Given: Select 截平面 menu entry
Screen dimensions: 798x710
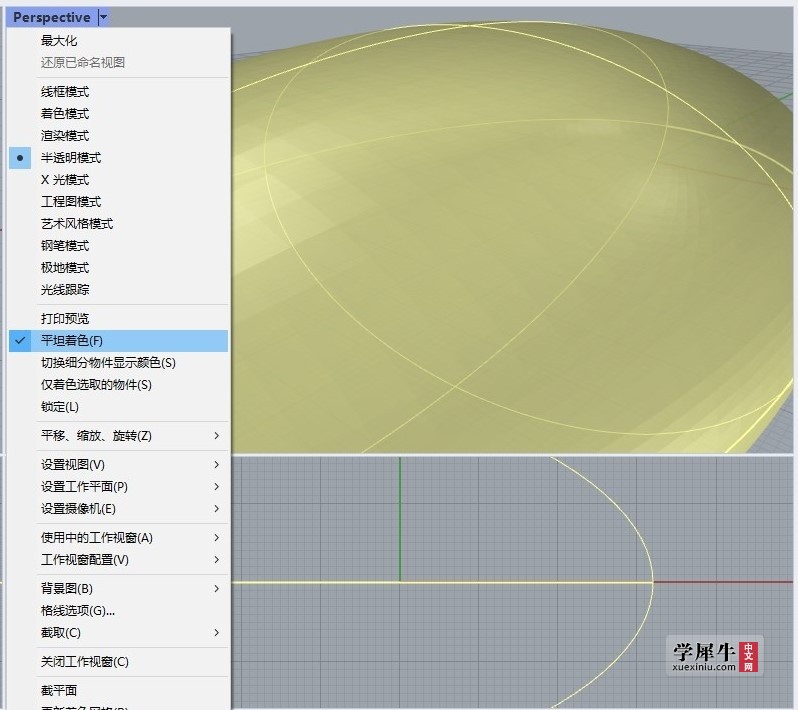Looking at the screenshot, I should click(119, 691).
